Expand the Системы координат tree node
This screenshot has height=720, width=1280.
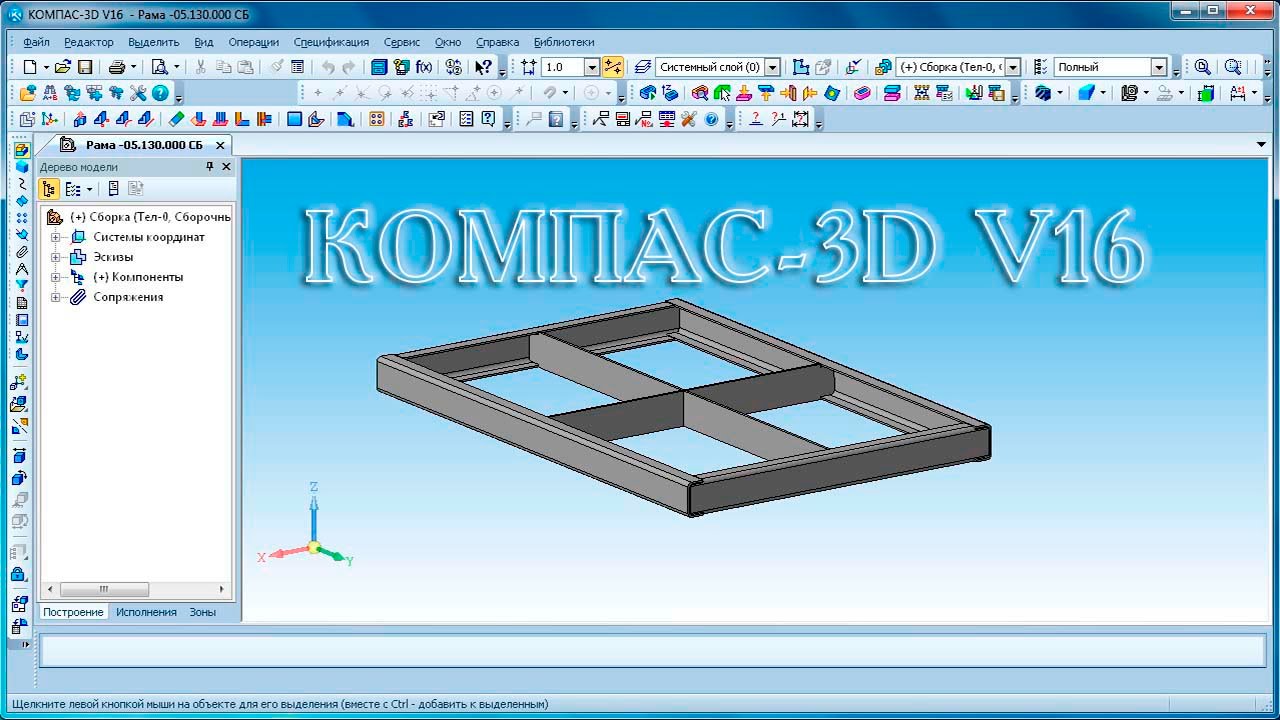tap(56, 237)
